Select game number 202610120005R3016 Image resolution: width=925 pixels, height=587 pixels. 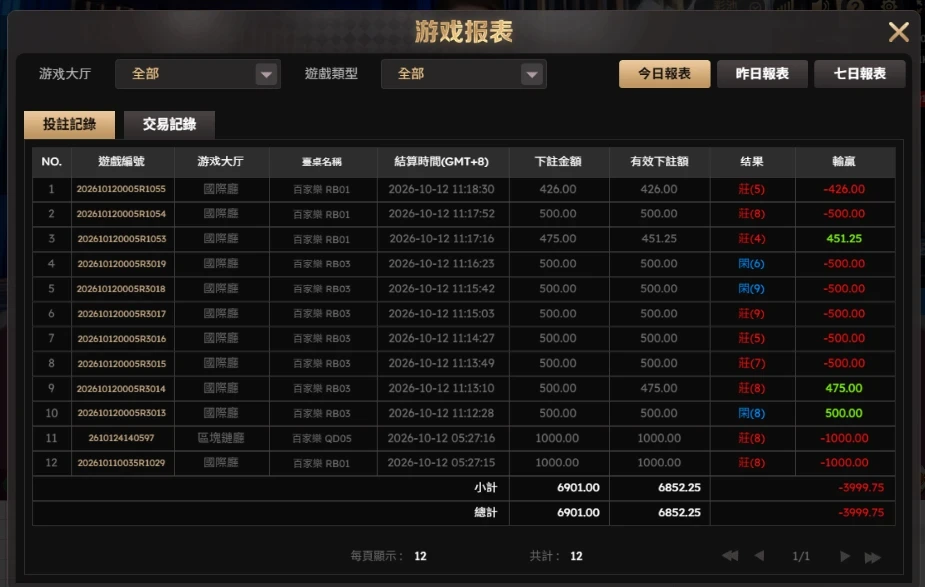point(122,339)
